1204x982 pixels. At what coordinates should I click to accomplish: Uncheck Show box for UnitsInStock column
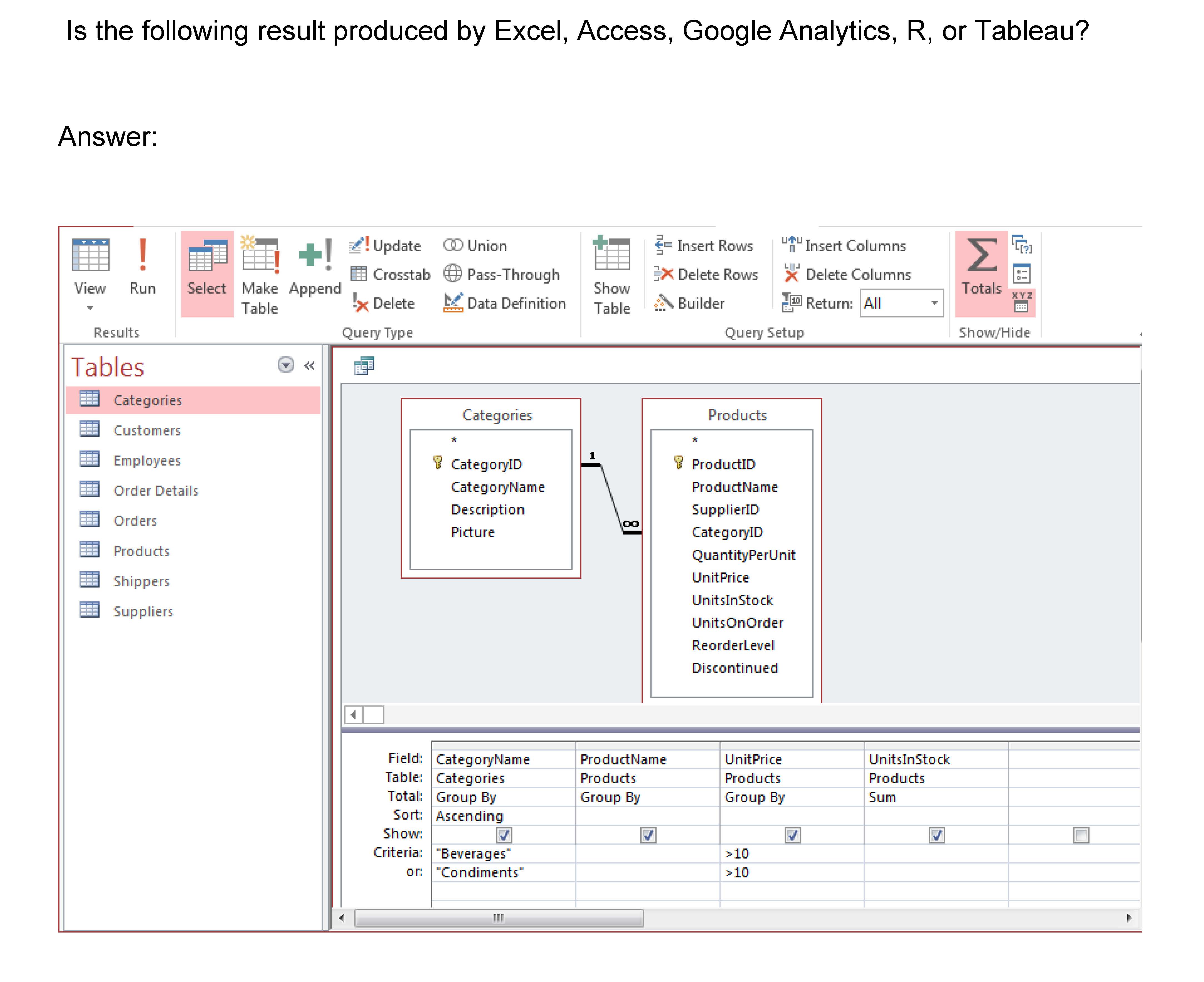[937, 835]
